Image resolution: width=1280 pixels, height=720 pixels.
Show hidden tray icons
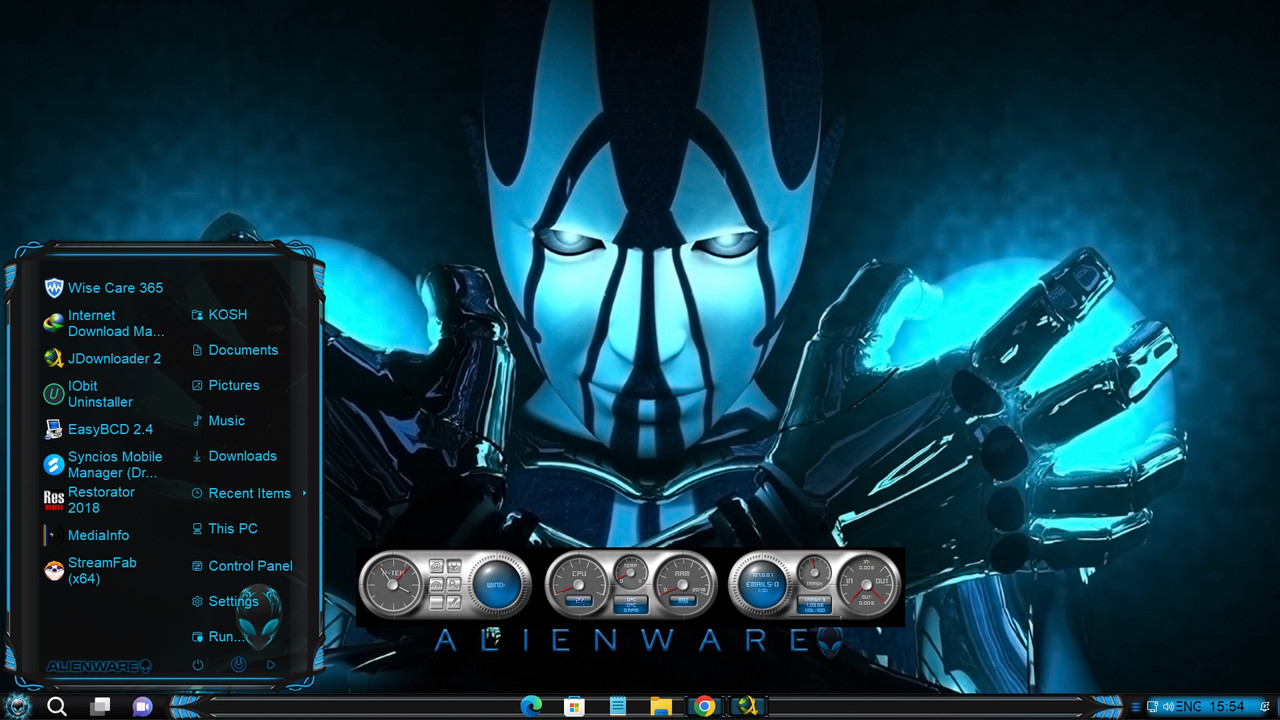(x=1134, y=707)
